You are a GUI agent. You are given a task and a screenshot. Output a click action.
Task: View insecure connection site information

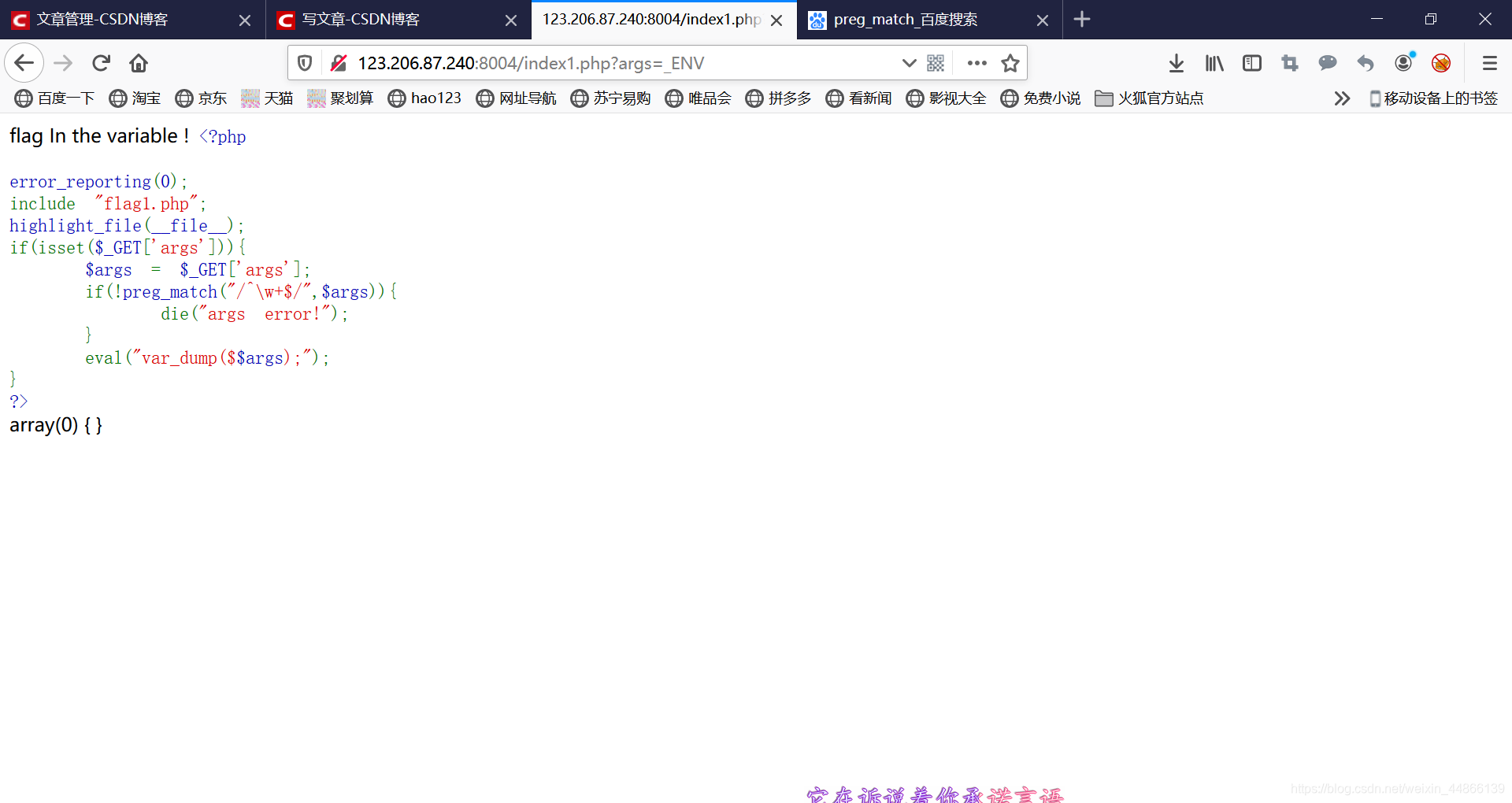[339, 63]
